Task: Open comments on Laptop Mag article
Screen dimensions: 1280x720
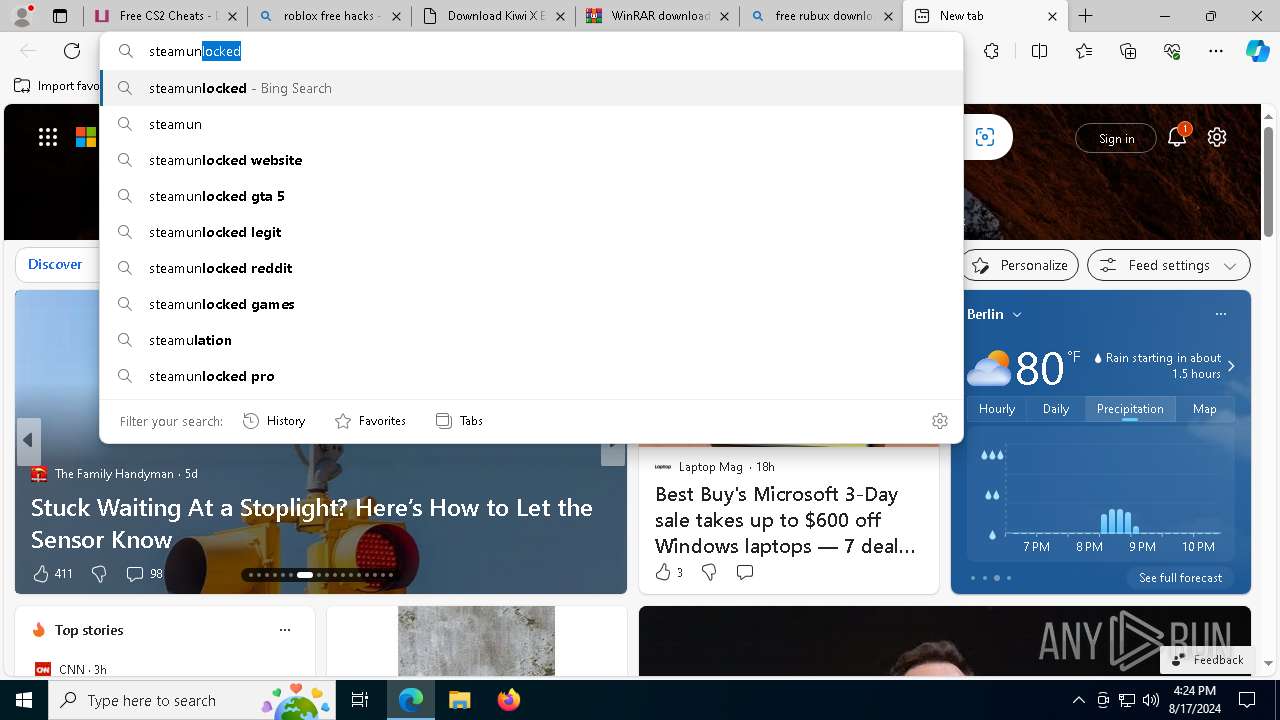Action: 745,572
